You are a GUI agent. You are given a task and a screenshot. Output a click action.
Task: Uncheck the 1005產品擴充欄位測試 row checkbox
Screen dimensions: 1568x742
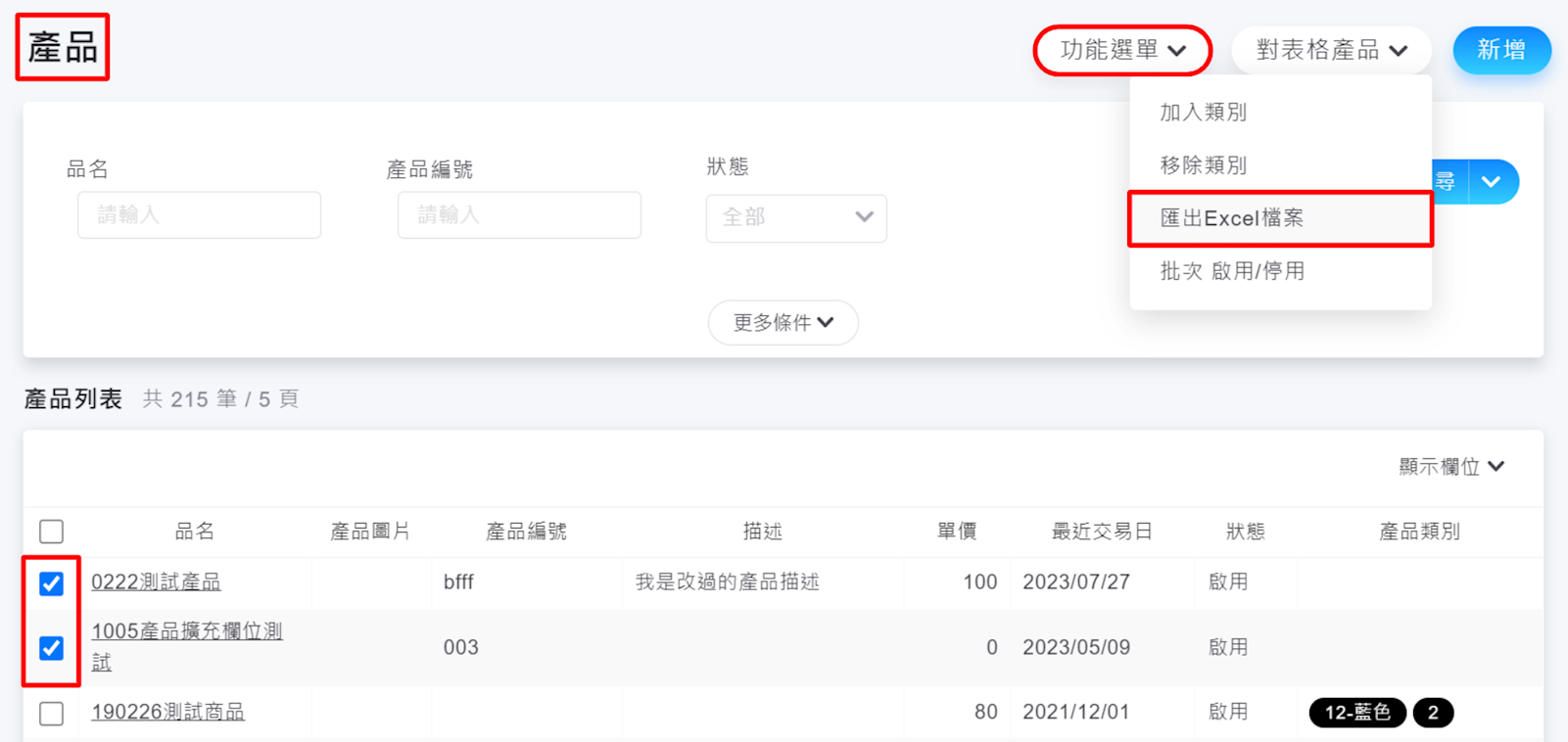pyautogui.click(x=52, y=648)
